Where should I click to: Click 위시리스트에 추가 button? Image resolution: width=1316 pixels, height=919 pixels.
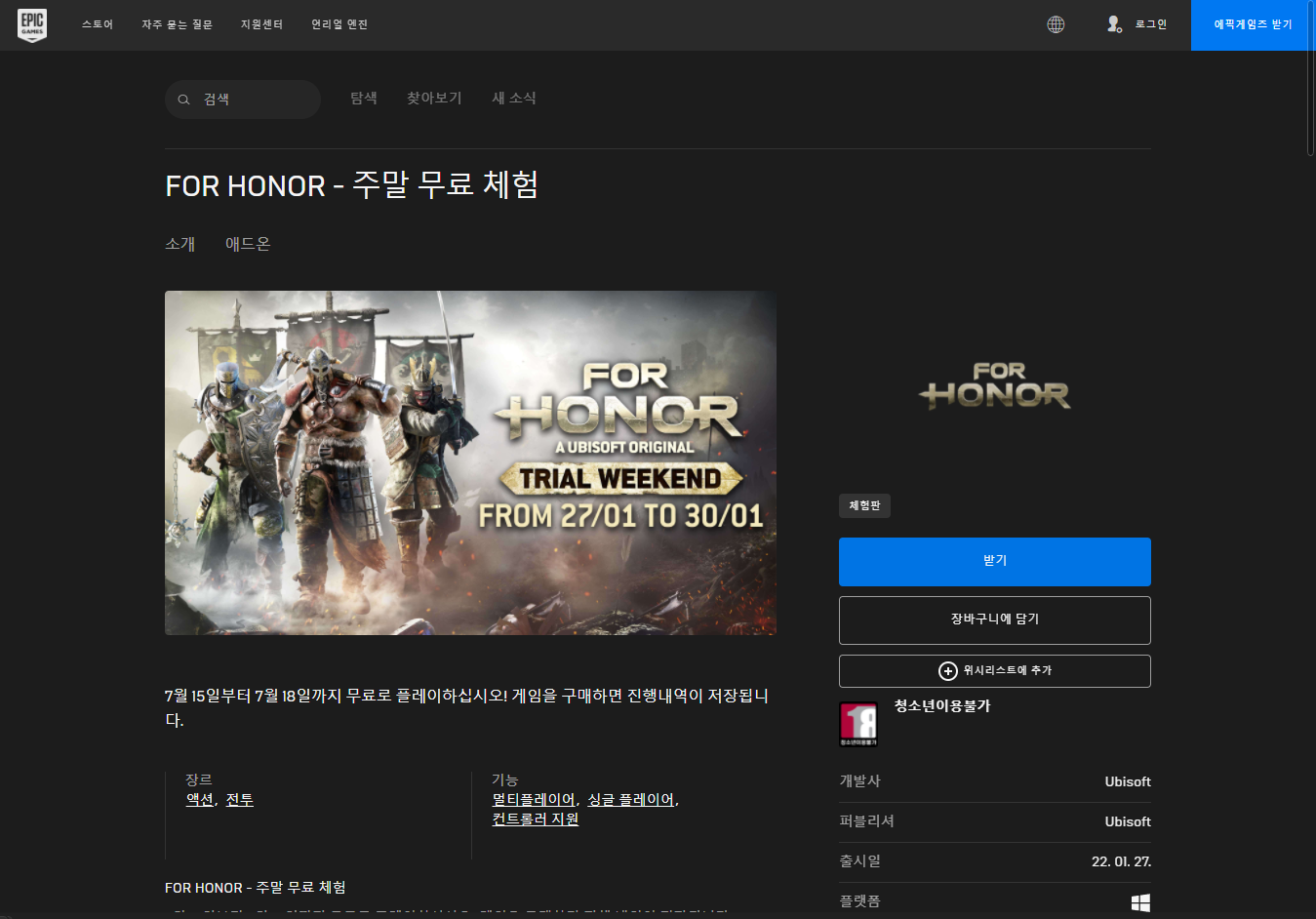coord(995,671)
